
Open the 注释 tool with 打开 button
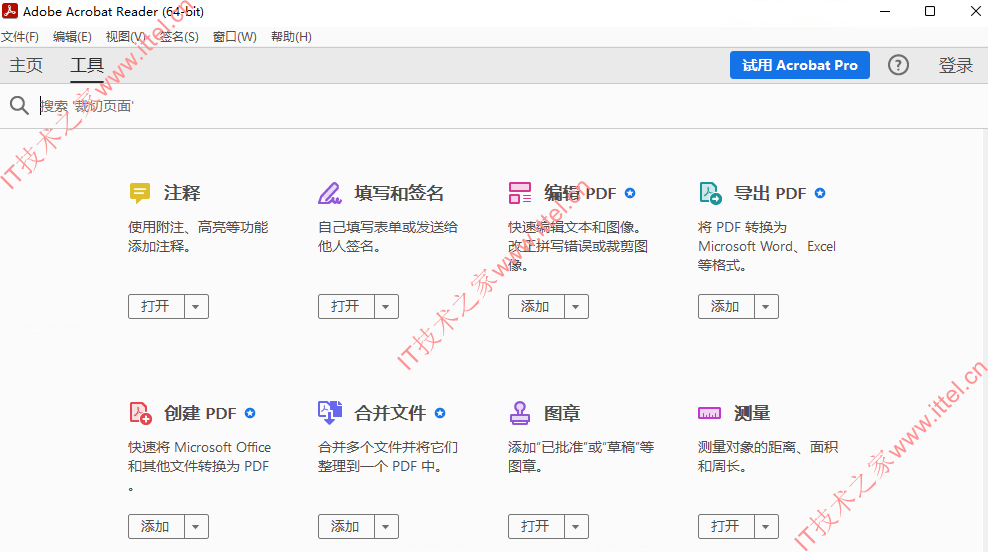156,307
